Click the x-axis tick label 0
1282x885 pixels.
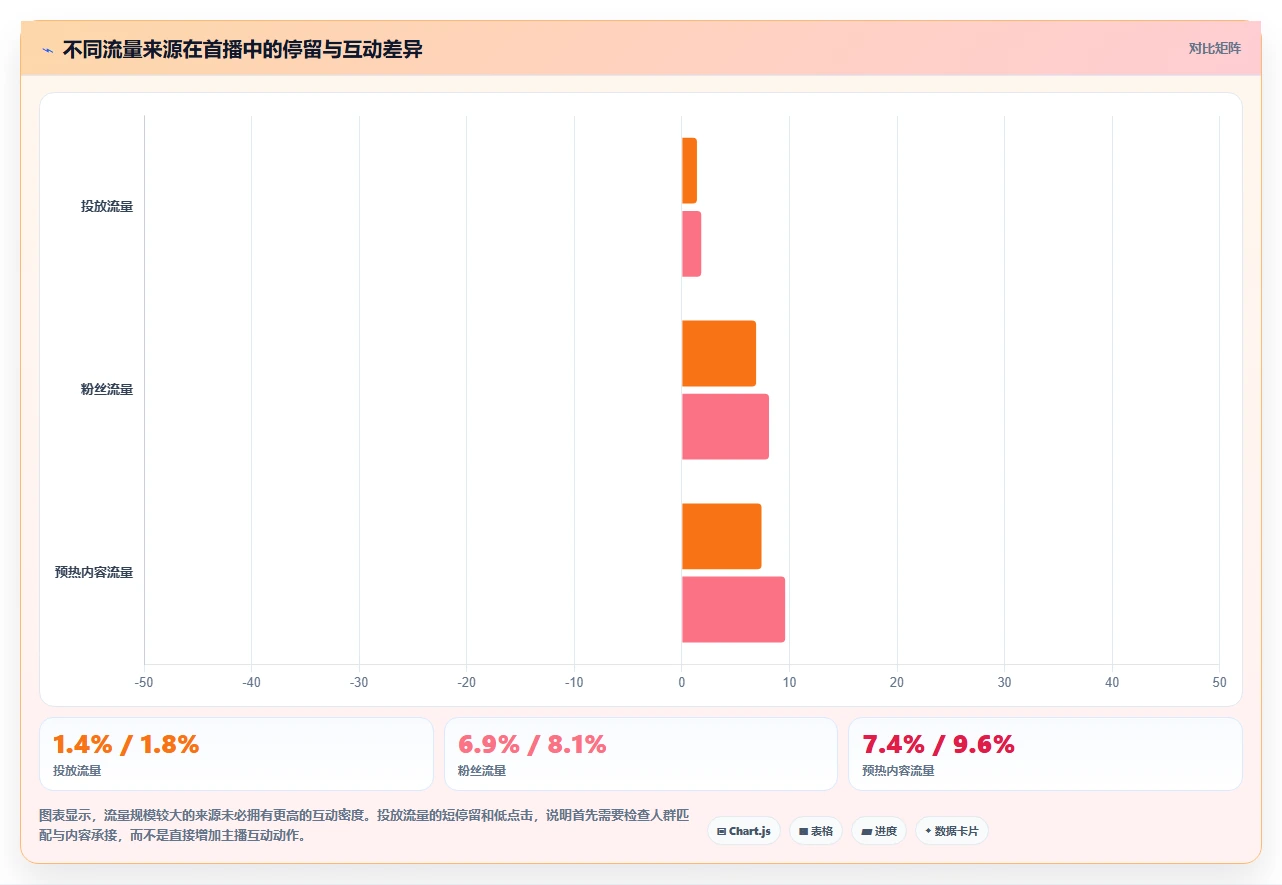tap(682, 683)
